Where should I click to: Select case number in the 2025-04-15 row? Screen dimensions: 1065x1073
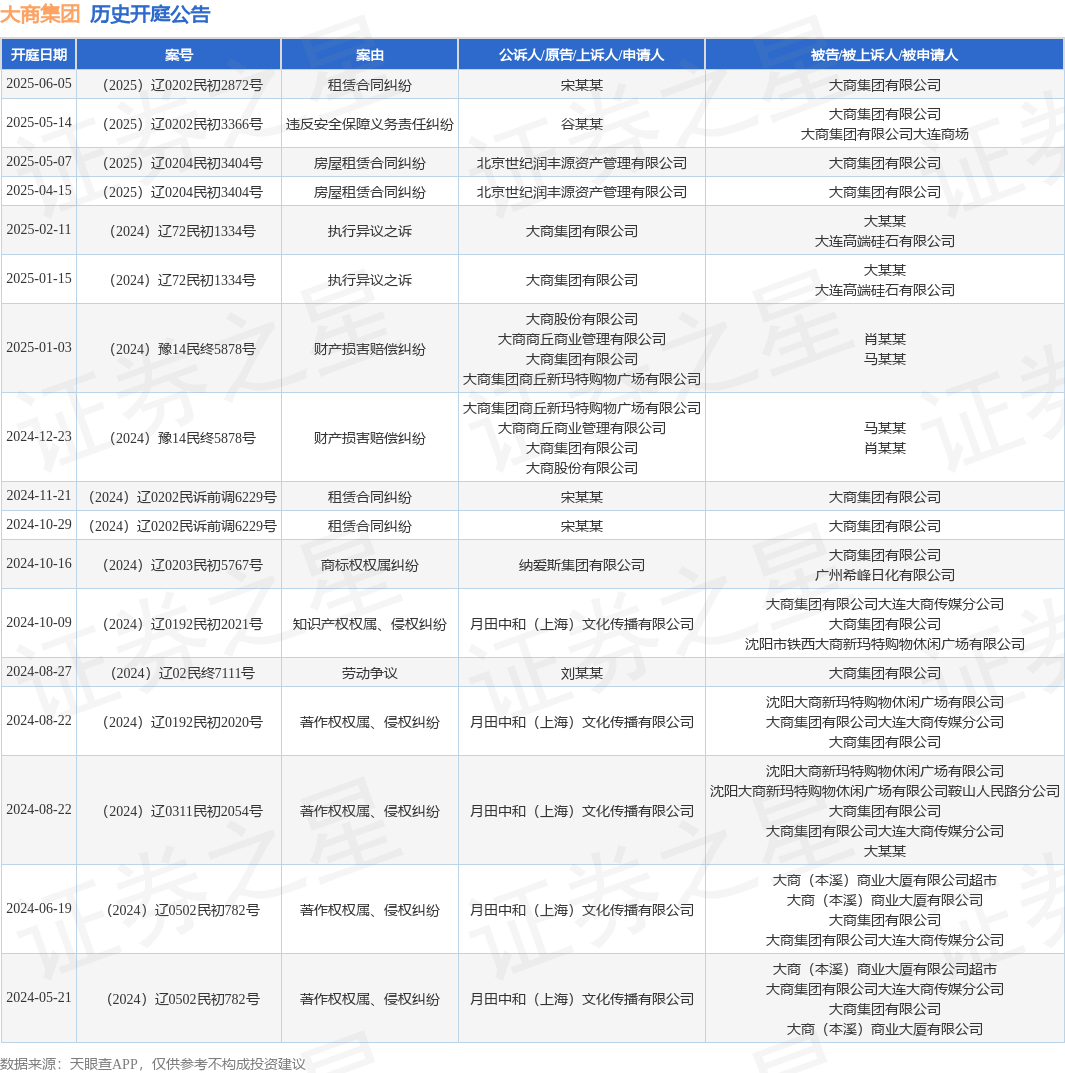(x=179, y=192)
